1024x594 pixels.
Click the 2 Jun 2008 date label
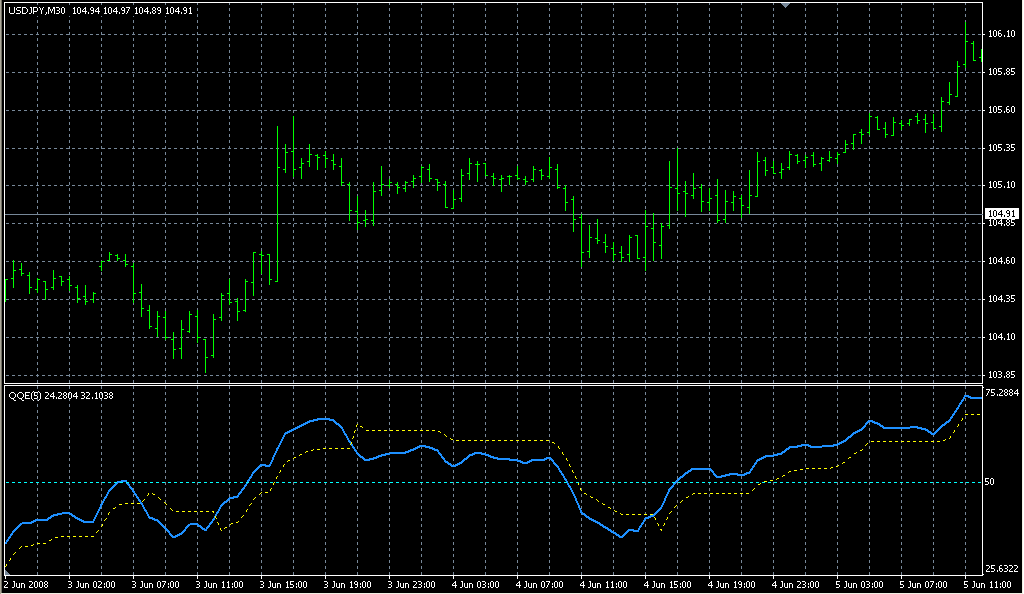point(26,584)
